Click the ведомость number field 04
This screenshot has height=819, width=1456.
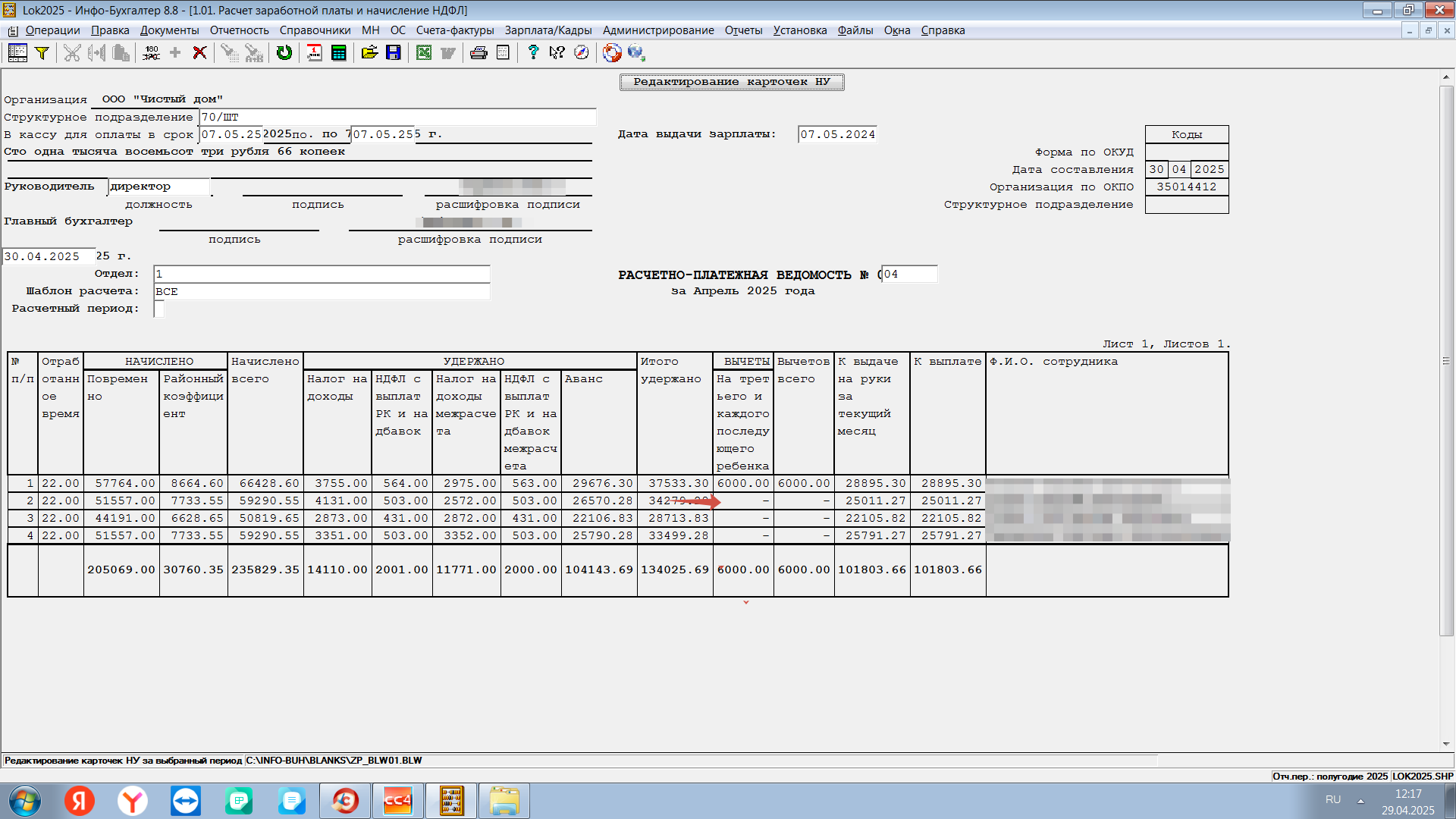tap(909, 274)
